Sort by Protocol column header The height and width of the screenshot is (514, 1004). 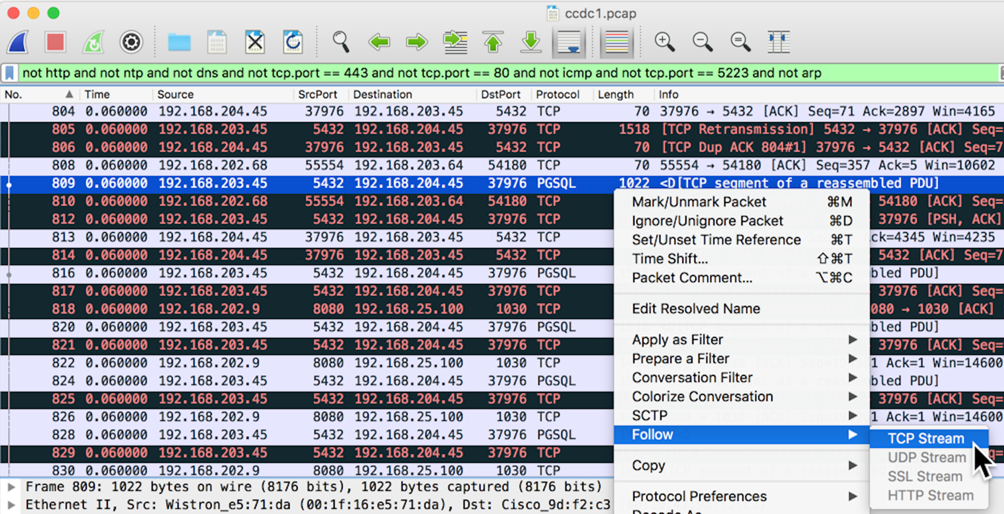562,94
